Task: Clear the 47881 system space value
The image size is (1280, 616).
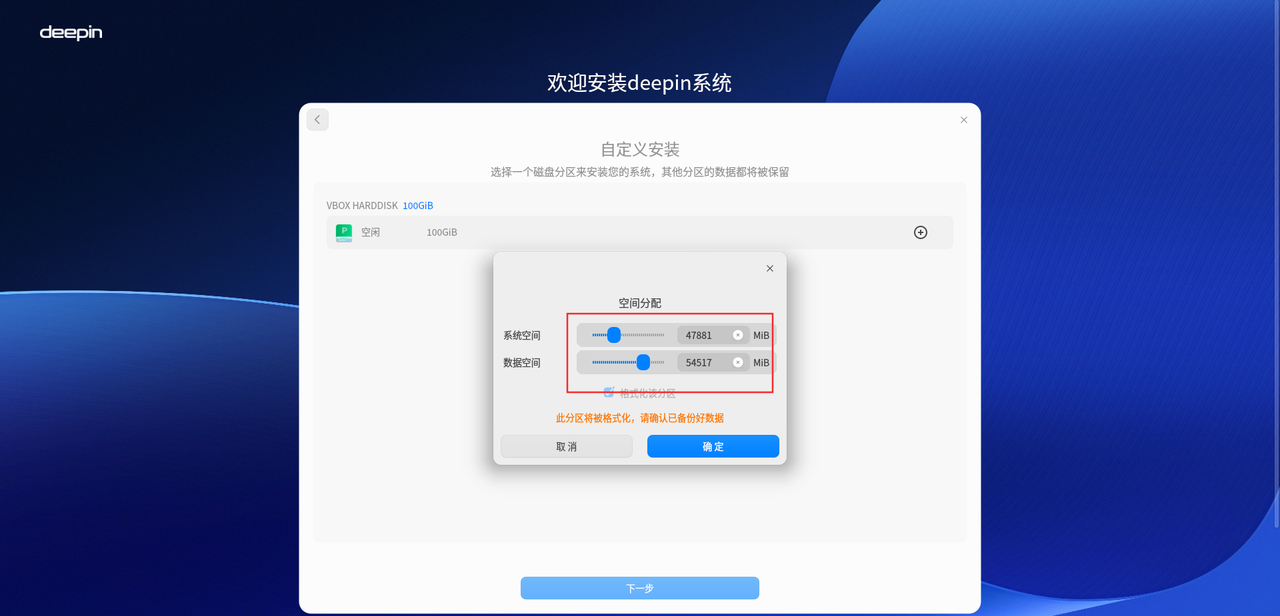Action: coord(738,335)
